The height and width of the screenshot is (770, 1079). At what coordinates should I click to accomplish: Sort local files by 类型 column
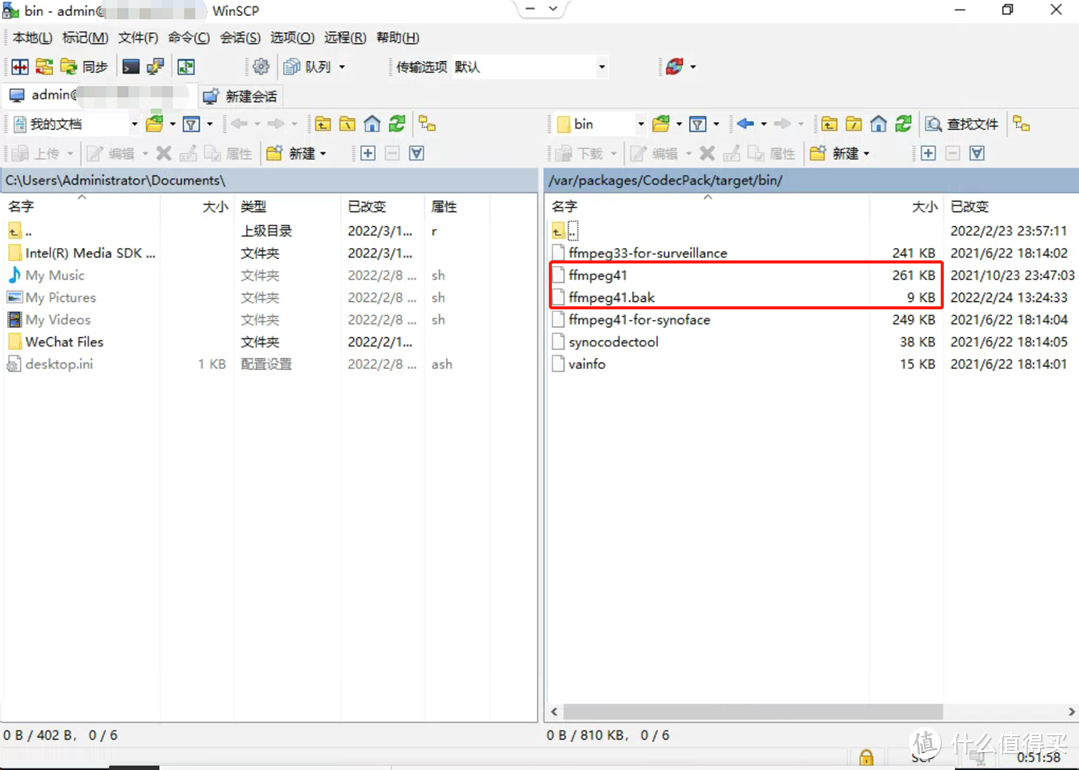[287, 206]
